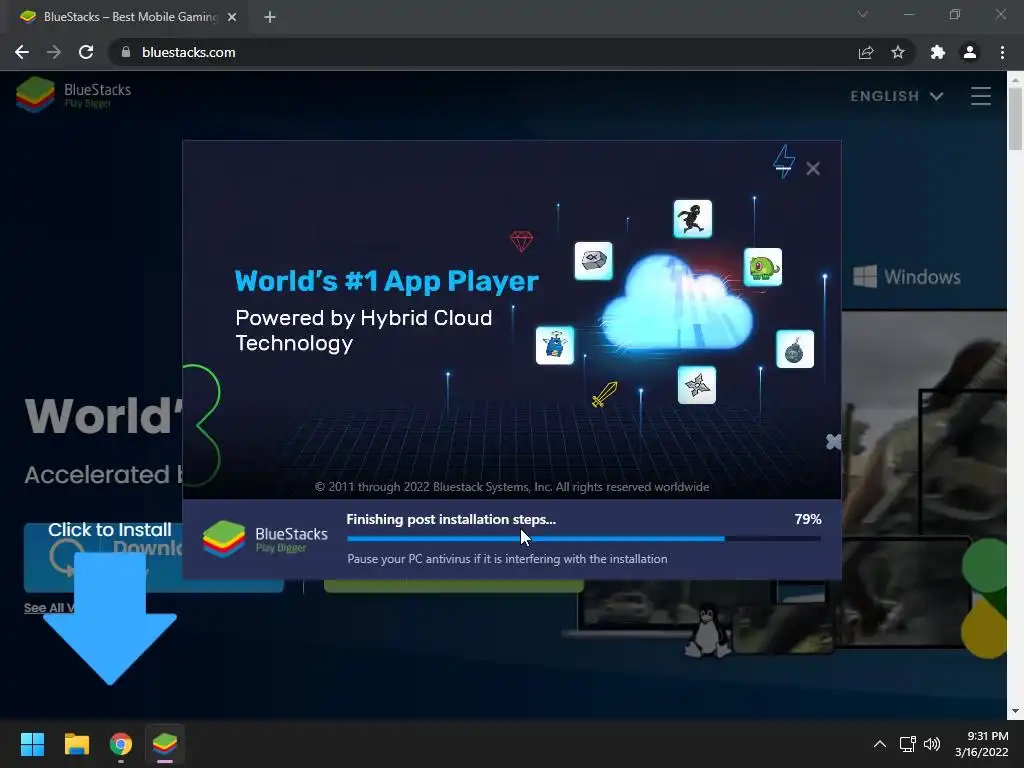This screenshot has height=768, width=1024.
Task: Bookmark this page with the star icon
Action: pos(898,52)
